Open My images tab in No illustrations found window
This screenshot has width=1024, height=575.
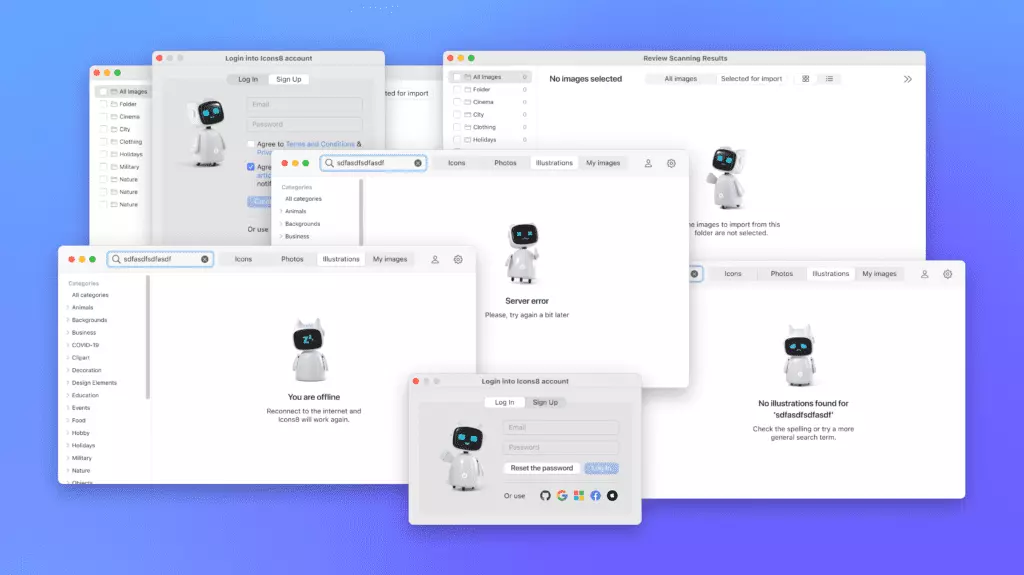(x=879, y=274)
